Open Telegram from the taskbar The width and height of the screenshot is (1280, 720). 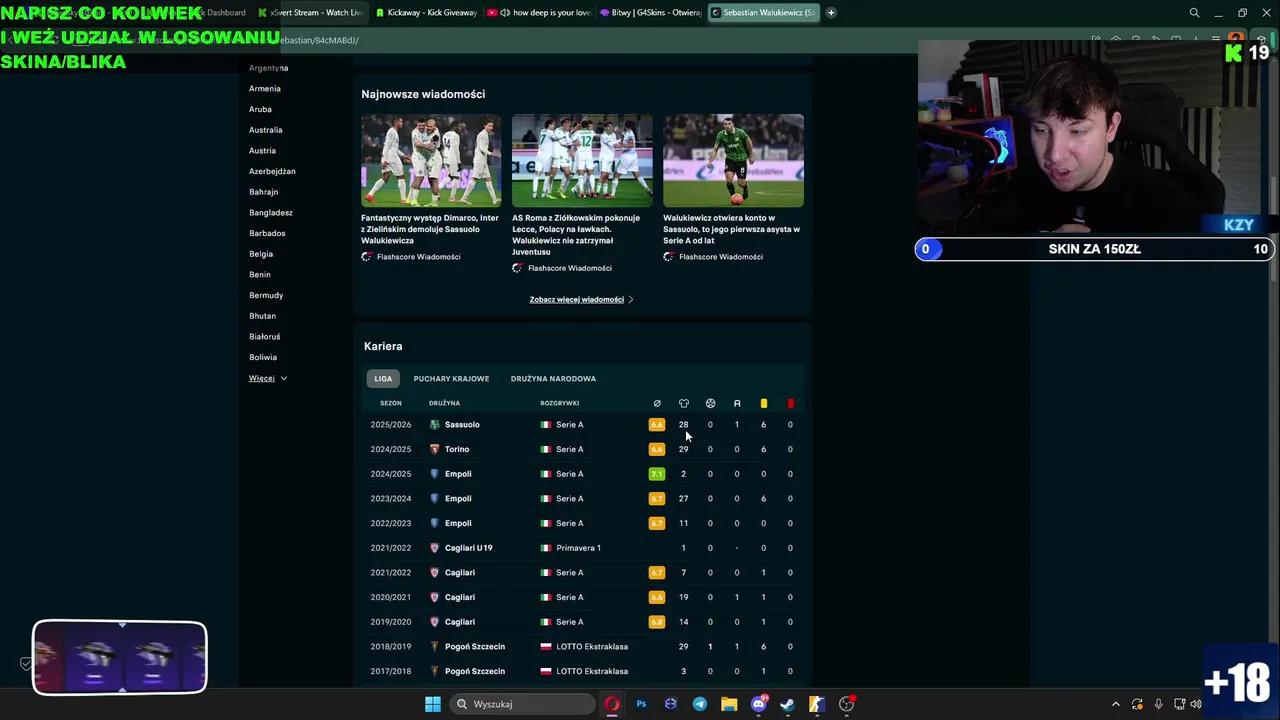pyautogui.click(x=700, y=704)
